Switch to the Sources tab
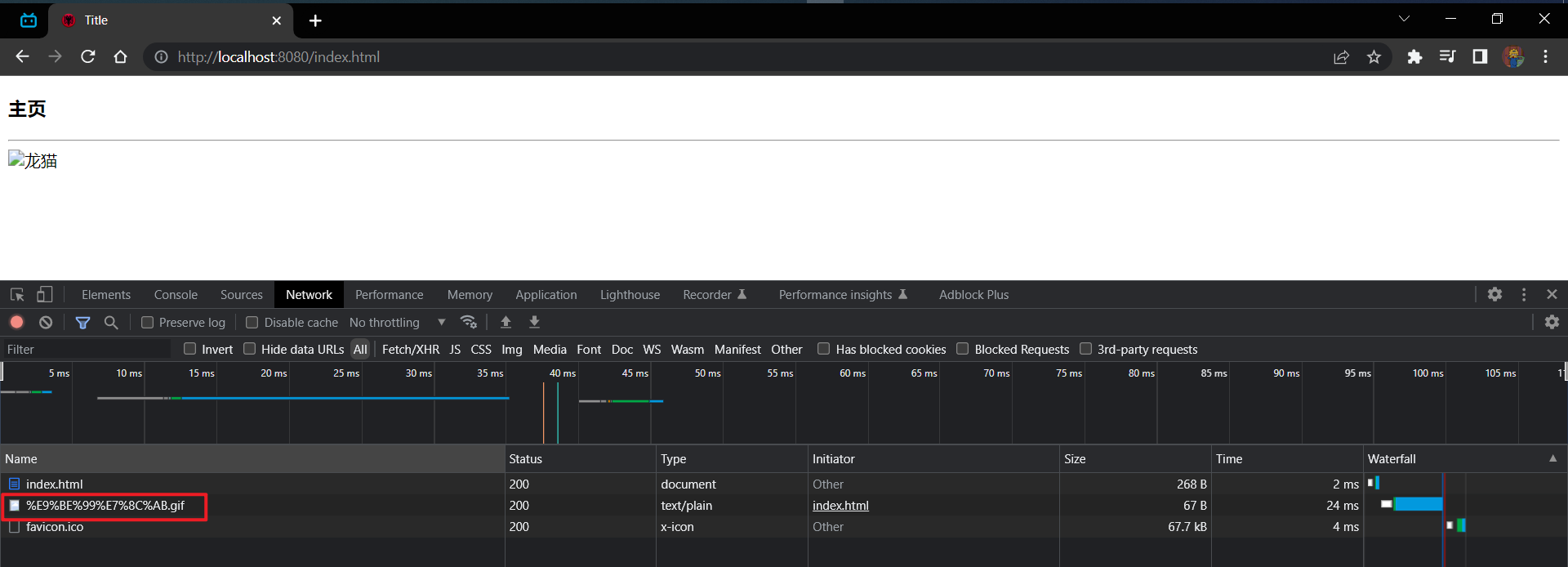The height and width of the screenshot is (567, 1568). point(242,295)
